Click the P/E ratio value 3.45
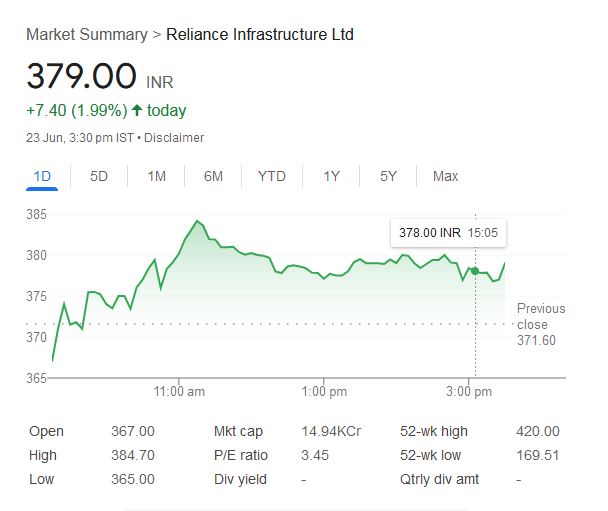 [x=316, y=455]
